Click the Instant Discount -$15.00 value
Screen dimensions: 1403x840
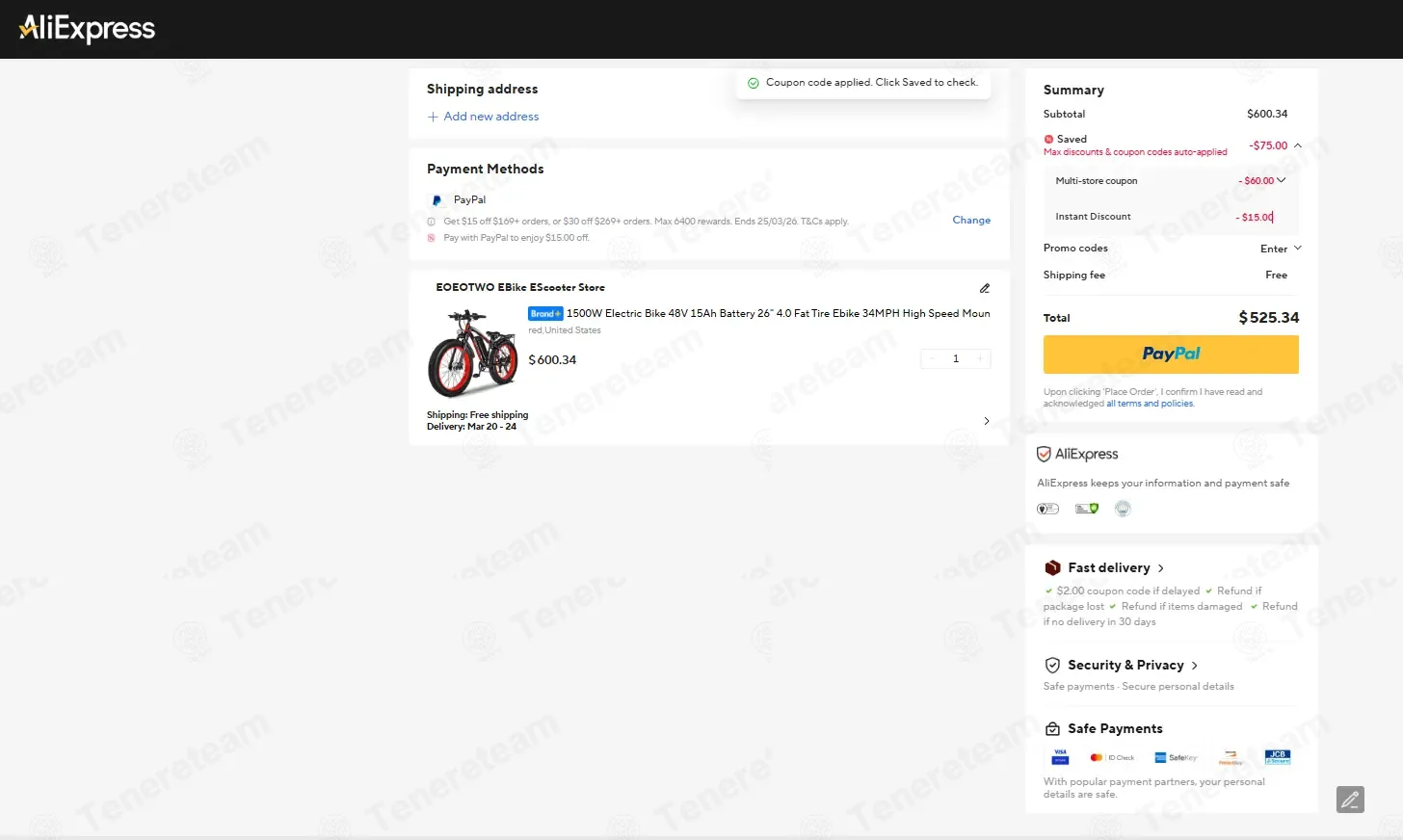tap(1254, 218)
